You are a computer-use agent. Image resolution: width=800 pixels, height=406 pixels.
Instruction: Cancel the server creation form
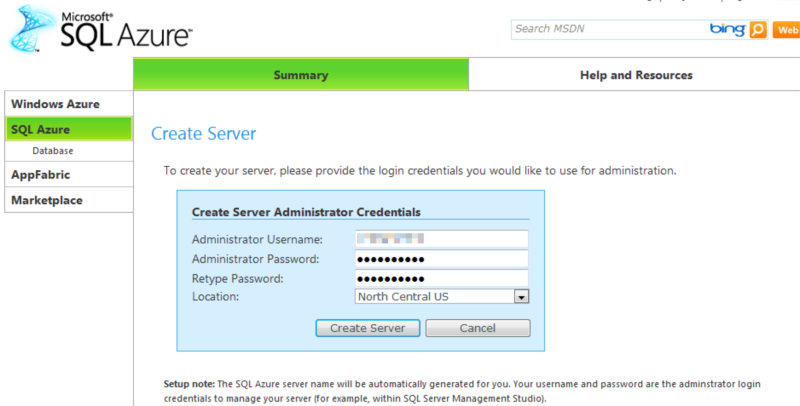(477, 328)
